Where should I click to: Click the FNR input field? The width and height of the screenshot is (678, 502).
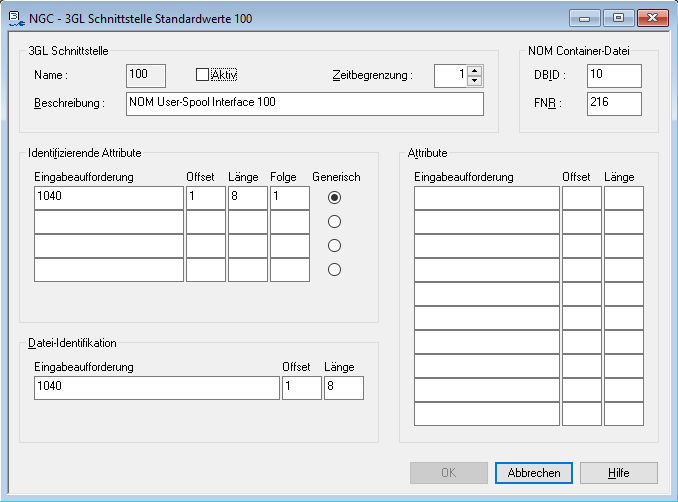[613, 103]
